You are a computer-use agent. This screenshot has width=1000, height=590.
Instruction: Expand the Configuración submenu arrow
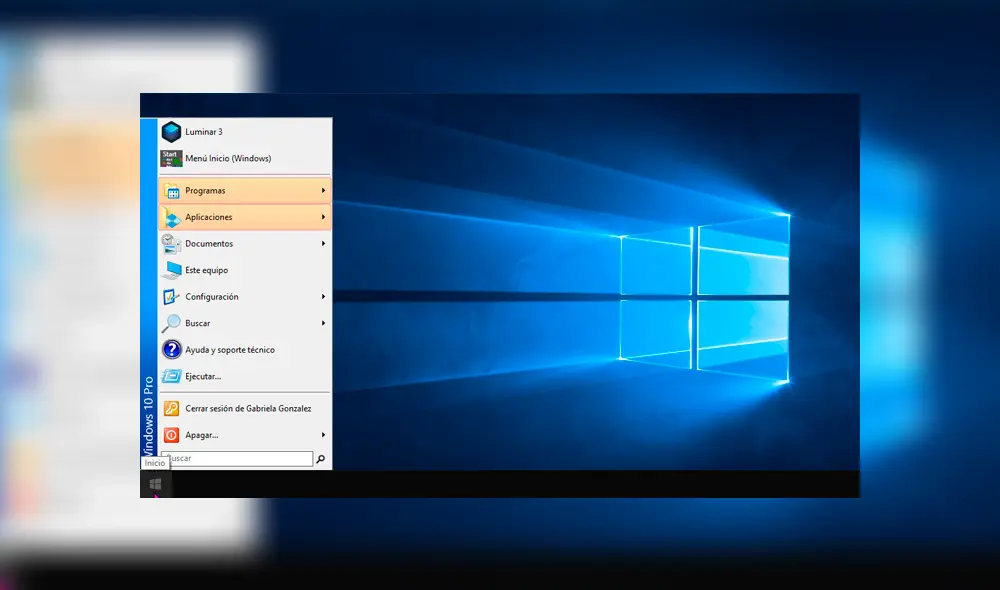click(x=325, y=296)
